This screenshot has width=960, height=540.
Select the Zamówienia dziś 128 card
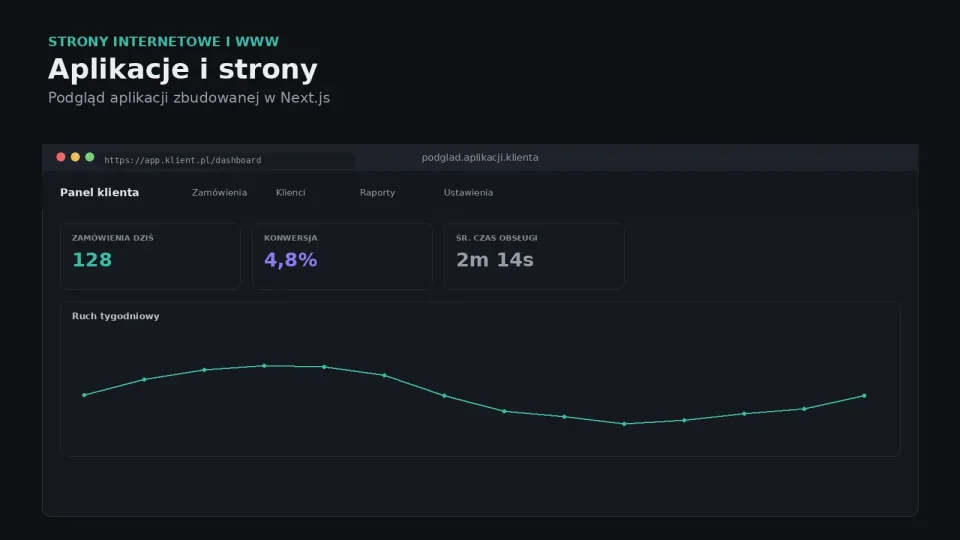[150, 256]
